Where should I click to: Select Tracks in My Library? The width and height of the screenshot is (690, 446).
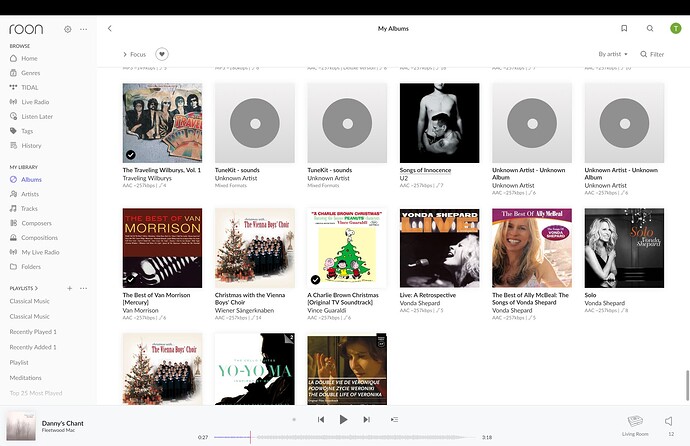coord(24,208)
